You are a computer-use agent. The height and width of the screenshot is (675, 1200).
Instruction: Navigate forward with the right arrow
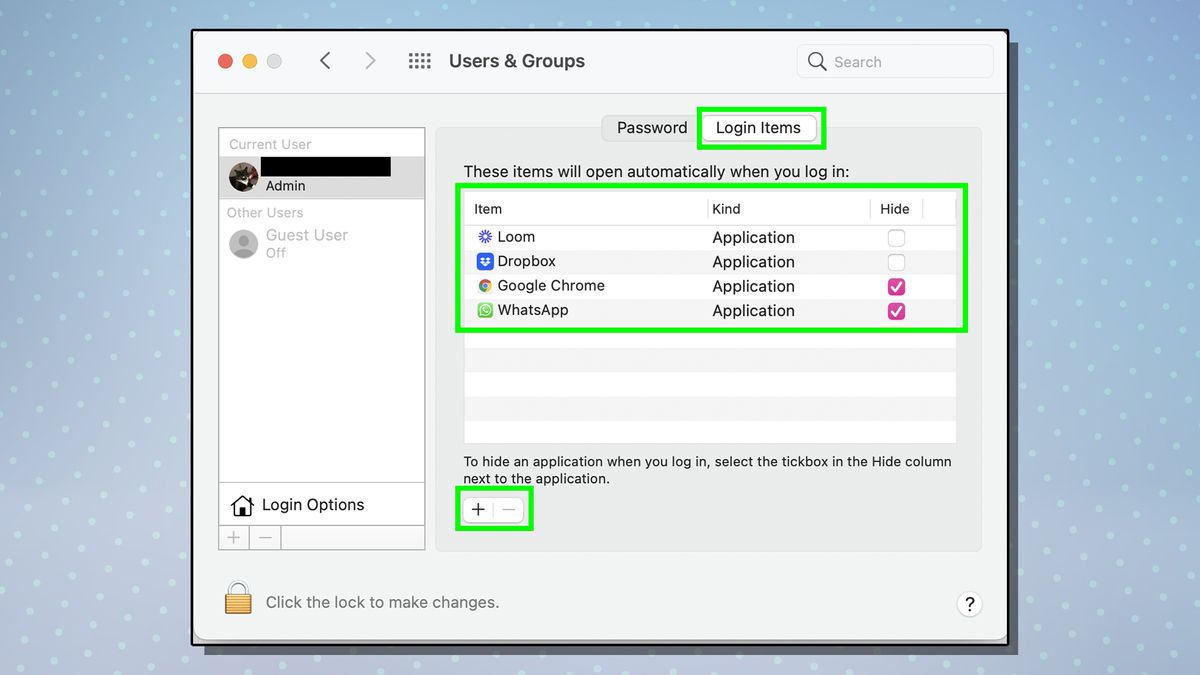(x=370, y=60)
